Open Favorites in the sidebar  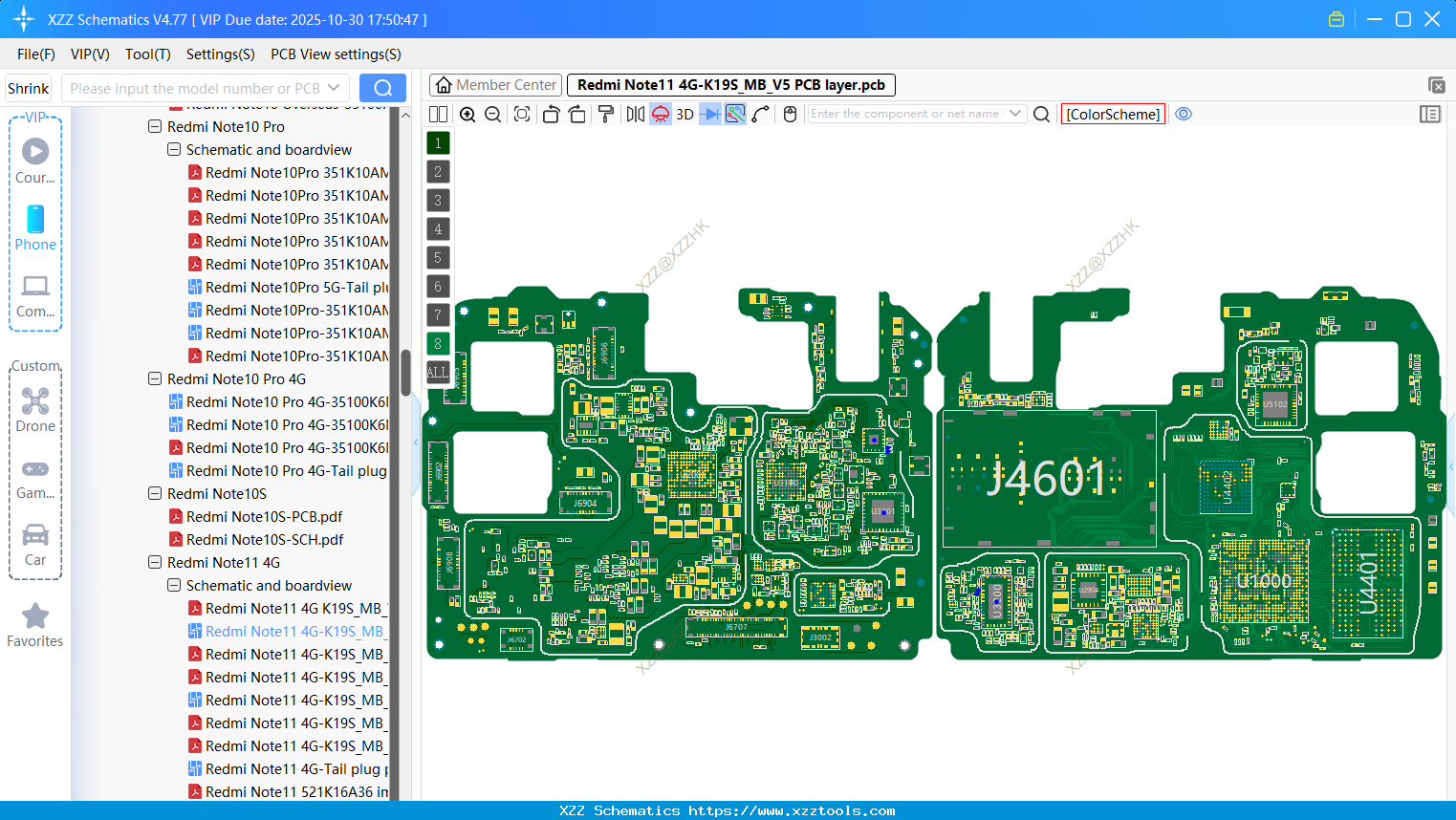(35, 626)
